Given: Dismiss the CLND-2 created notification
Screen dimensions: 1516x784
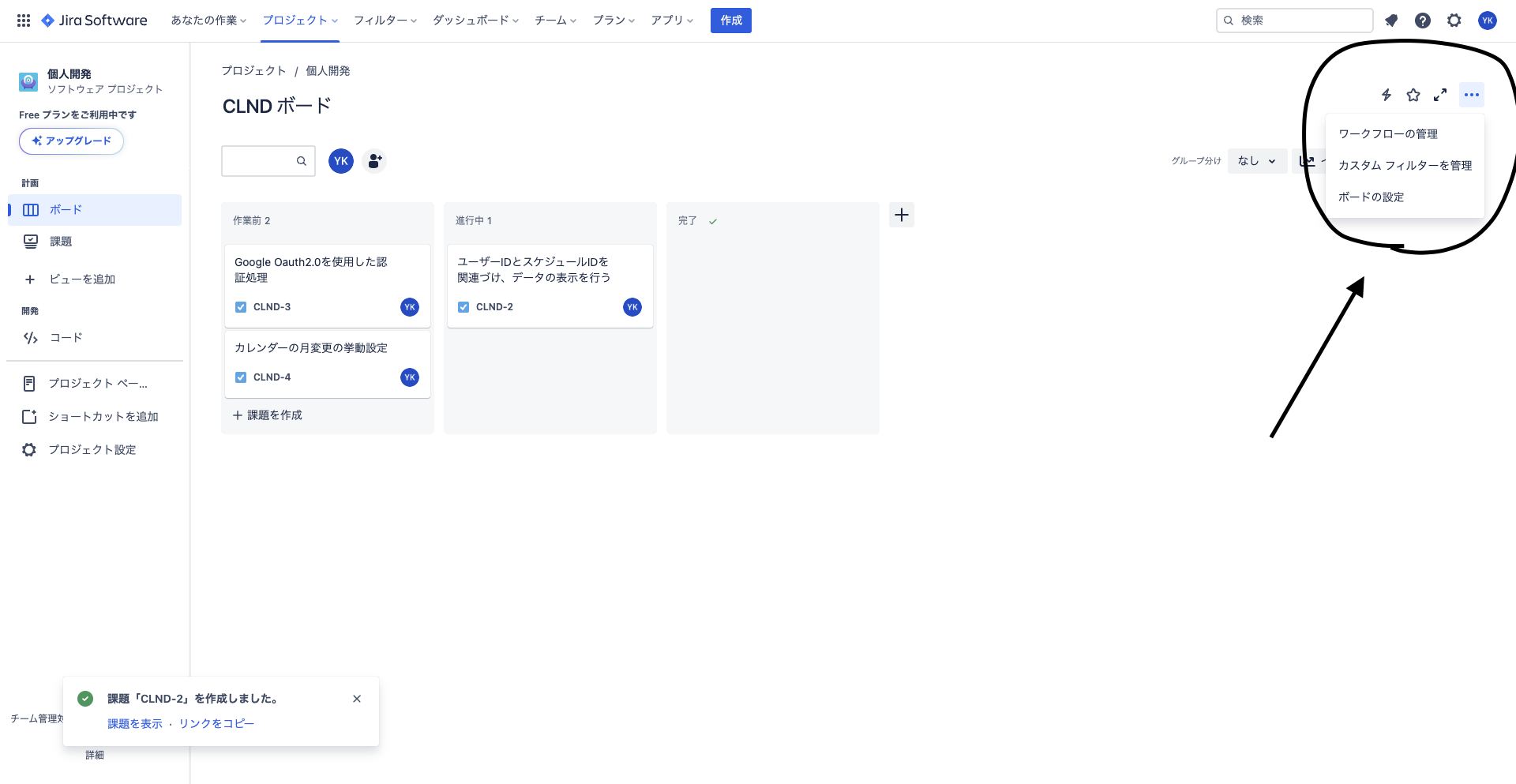Looking at the screenshot, I should 357,699.
